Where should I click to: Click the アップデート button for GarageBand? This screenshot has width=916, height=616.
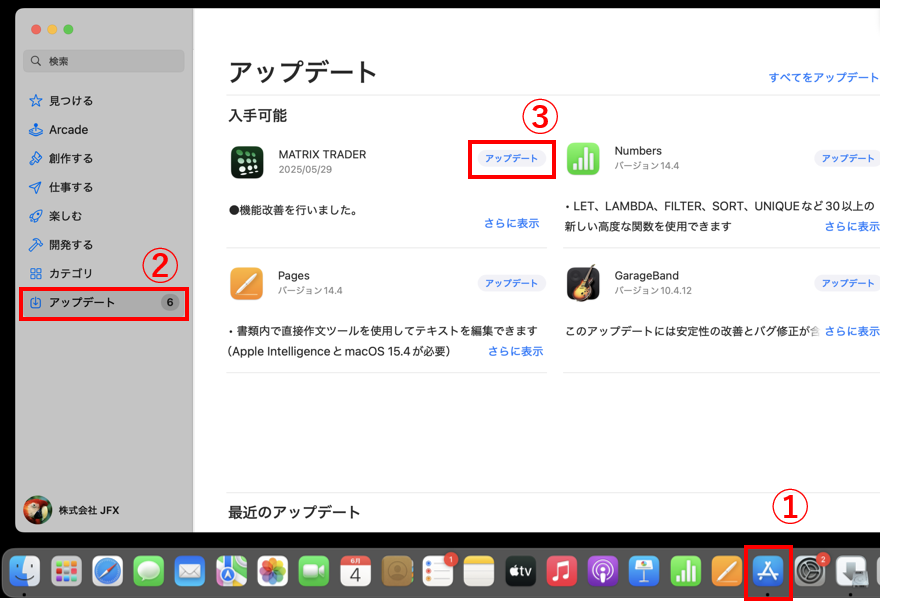[848, 283]
